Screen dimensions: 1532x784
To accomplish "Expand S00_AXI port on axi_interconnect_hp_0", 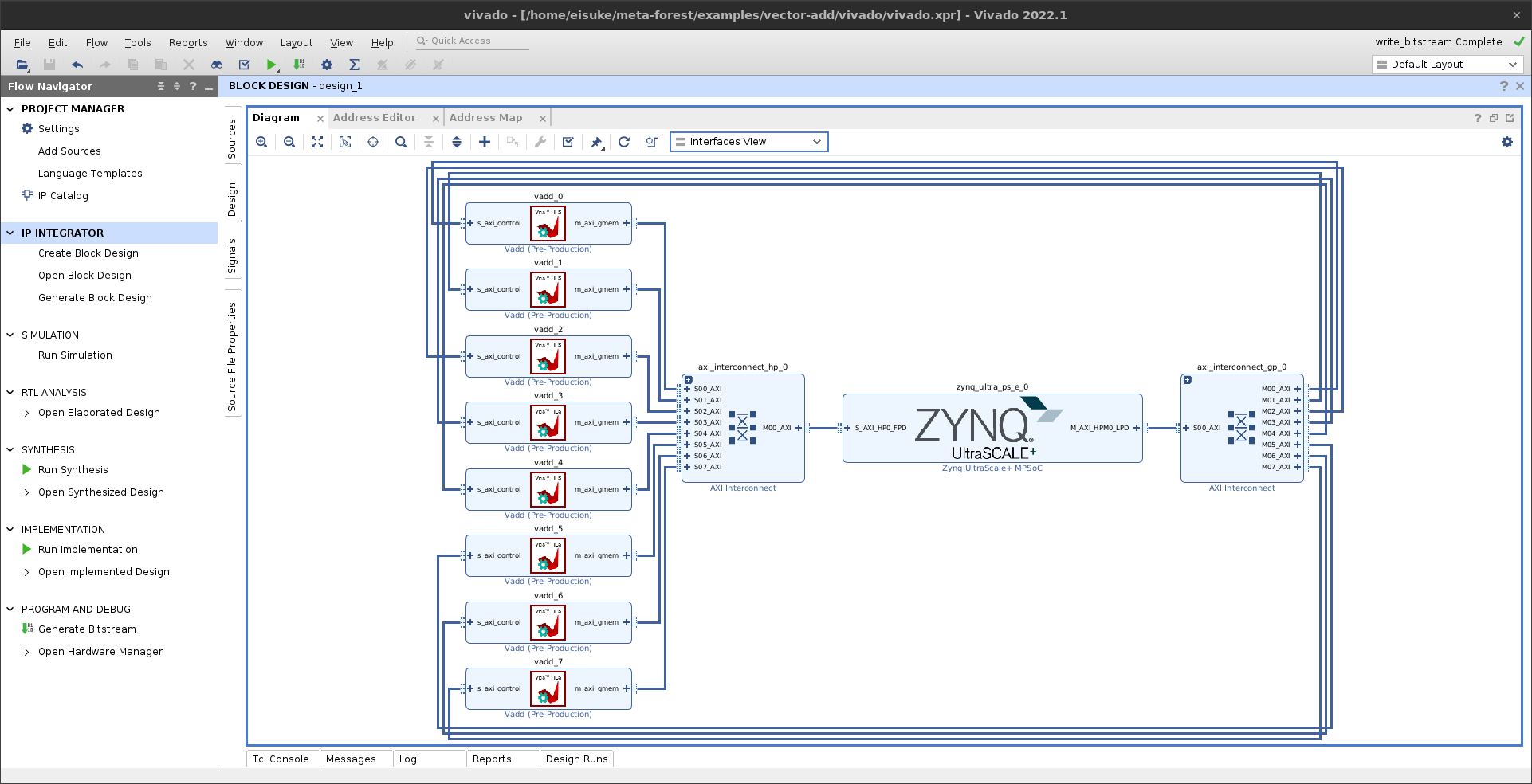I will coord(688,389).
